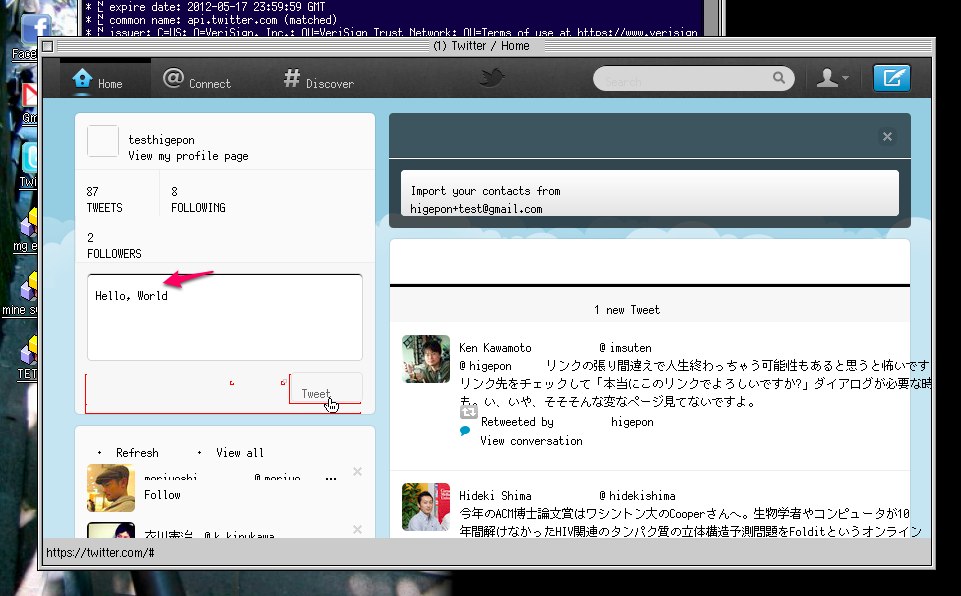Open moriyoshi's avatar thumbnail
This screenshot has height=596, width=961.
(x=111, y=488)
